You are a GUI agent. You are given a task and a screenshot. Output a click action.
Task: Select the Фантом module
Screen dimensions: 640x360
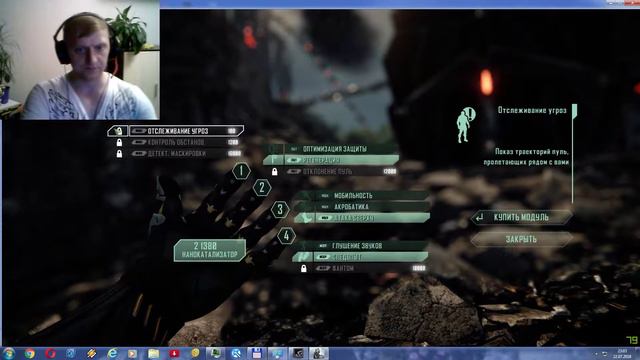(370, 268)
